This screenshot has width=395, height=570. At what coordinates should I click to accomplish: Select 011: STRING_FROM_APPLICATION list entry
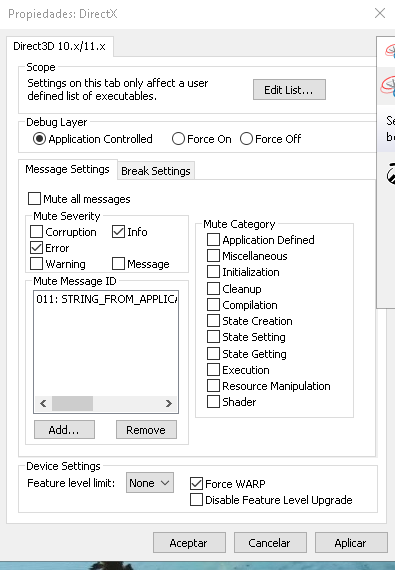pos(106,299)
